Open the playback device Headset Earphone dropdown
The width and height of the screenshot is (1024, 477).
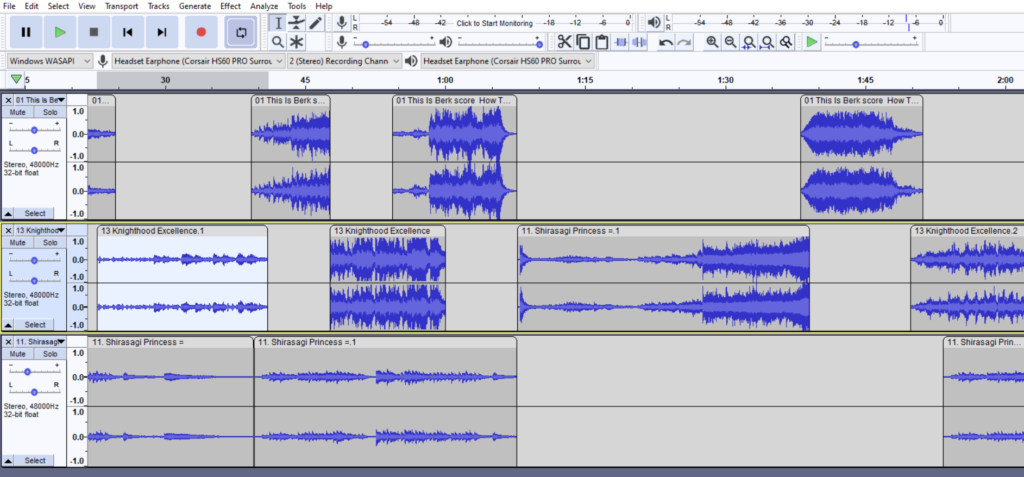tap(507, 61)
